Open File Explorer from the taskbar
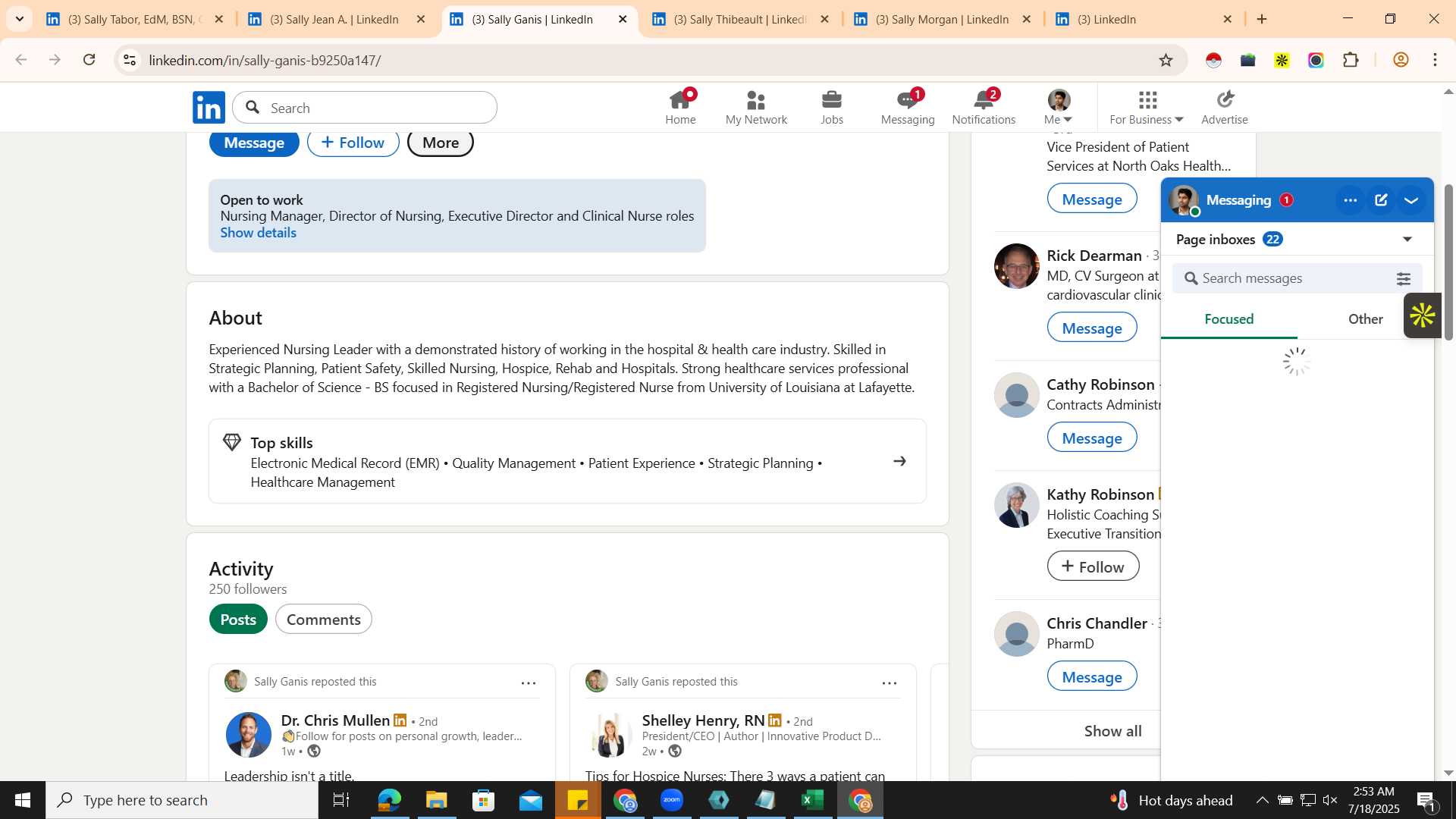 pos(436,800)
